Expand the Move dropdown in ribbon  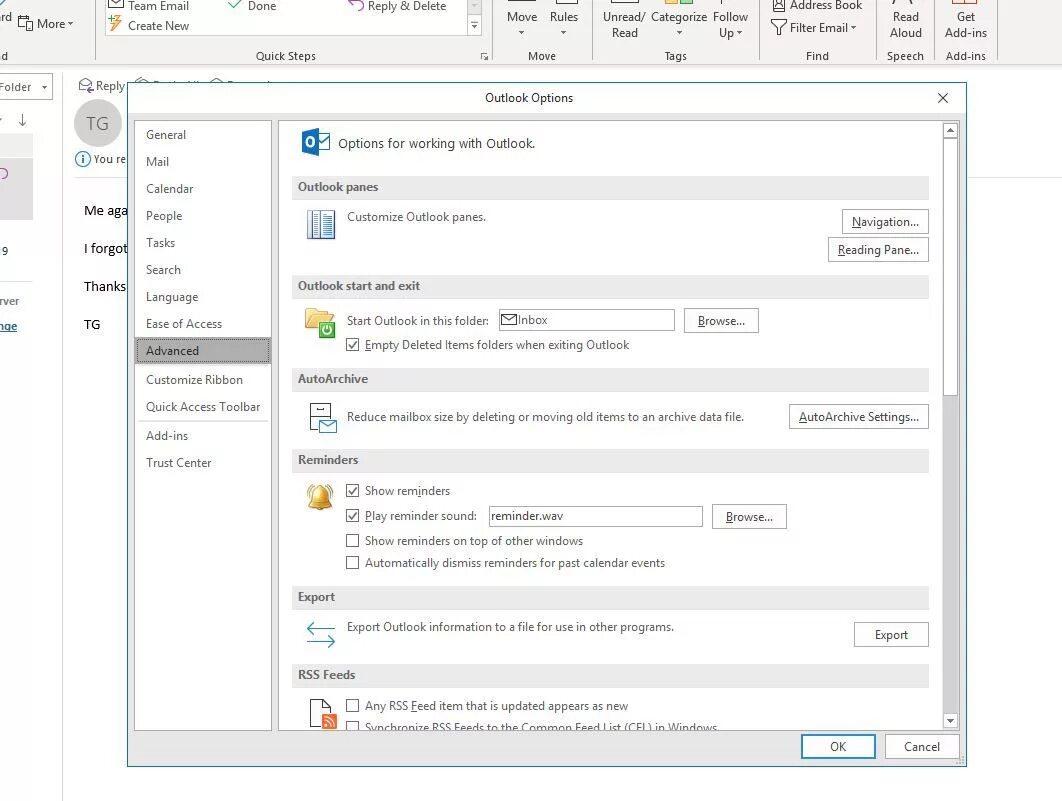522,33
